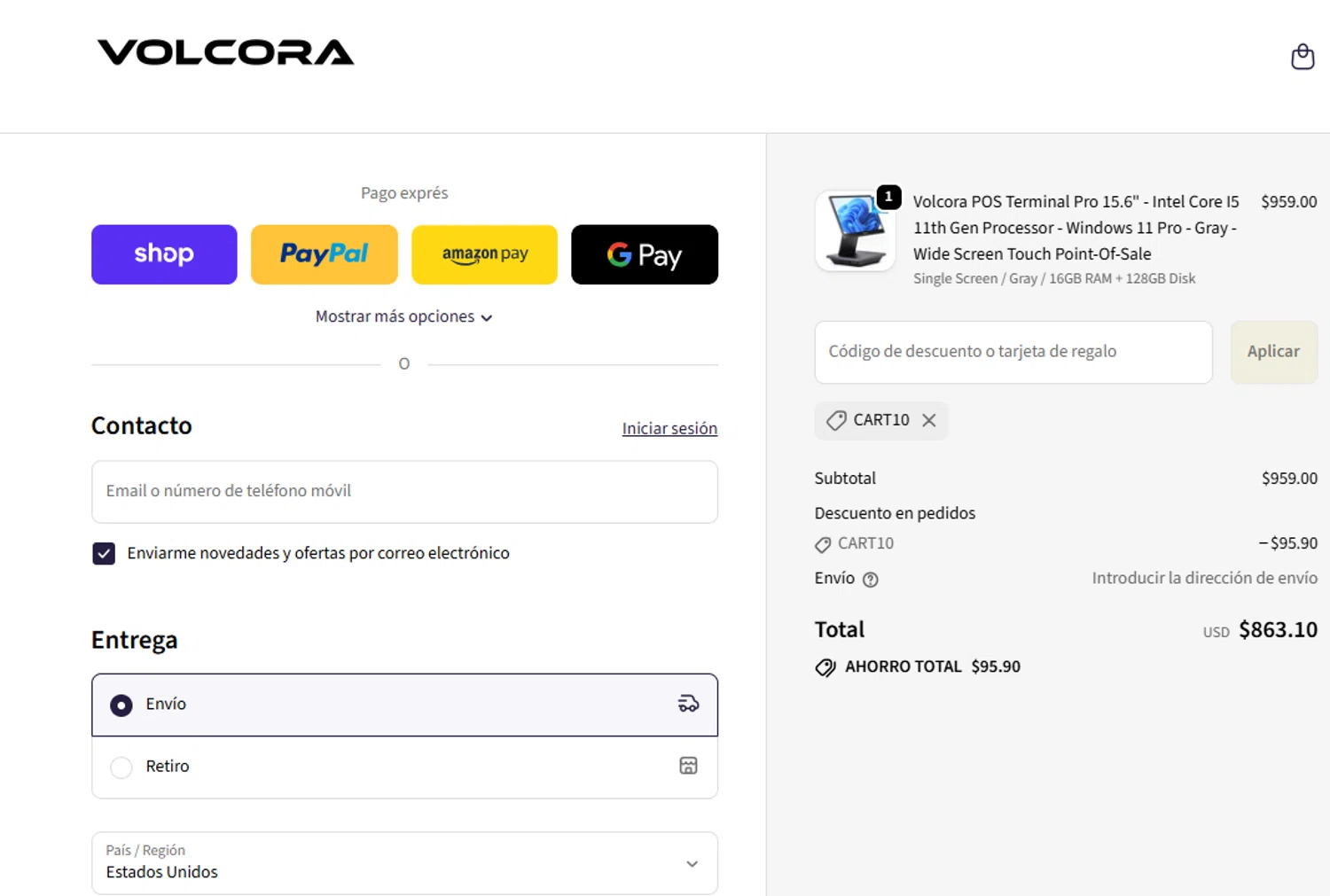
Task: Click the subtotal value $959.00
Action: [x=1289, y=479]
